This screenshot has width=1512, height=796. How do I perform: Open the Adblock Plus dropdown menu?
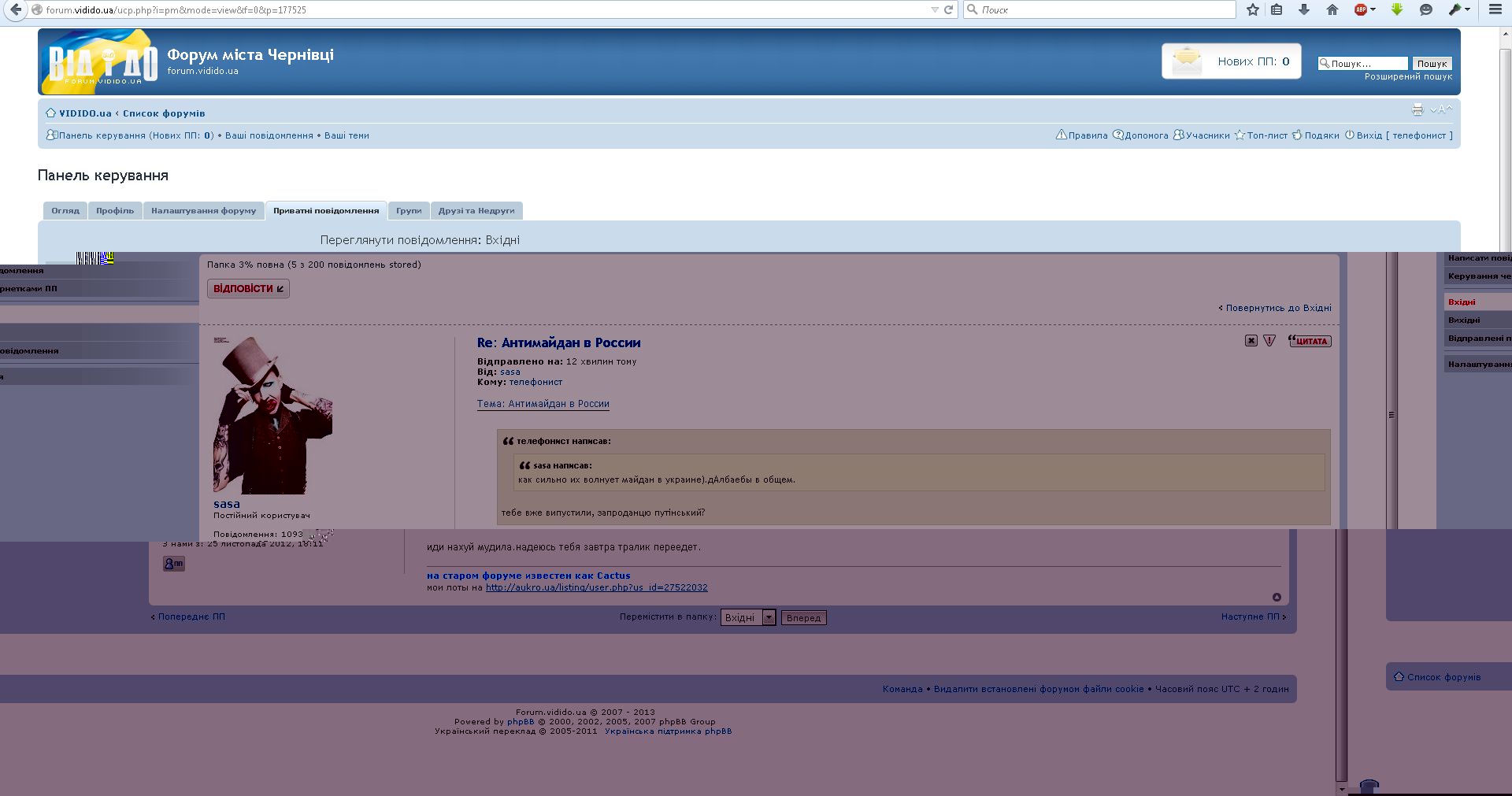pos(1365,9)
